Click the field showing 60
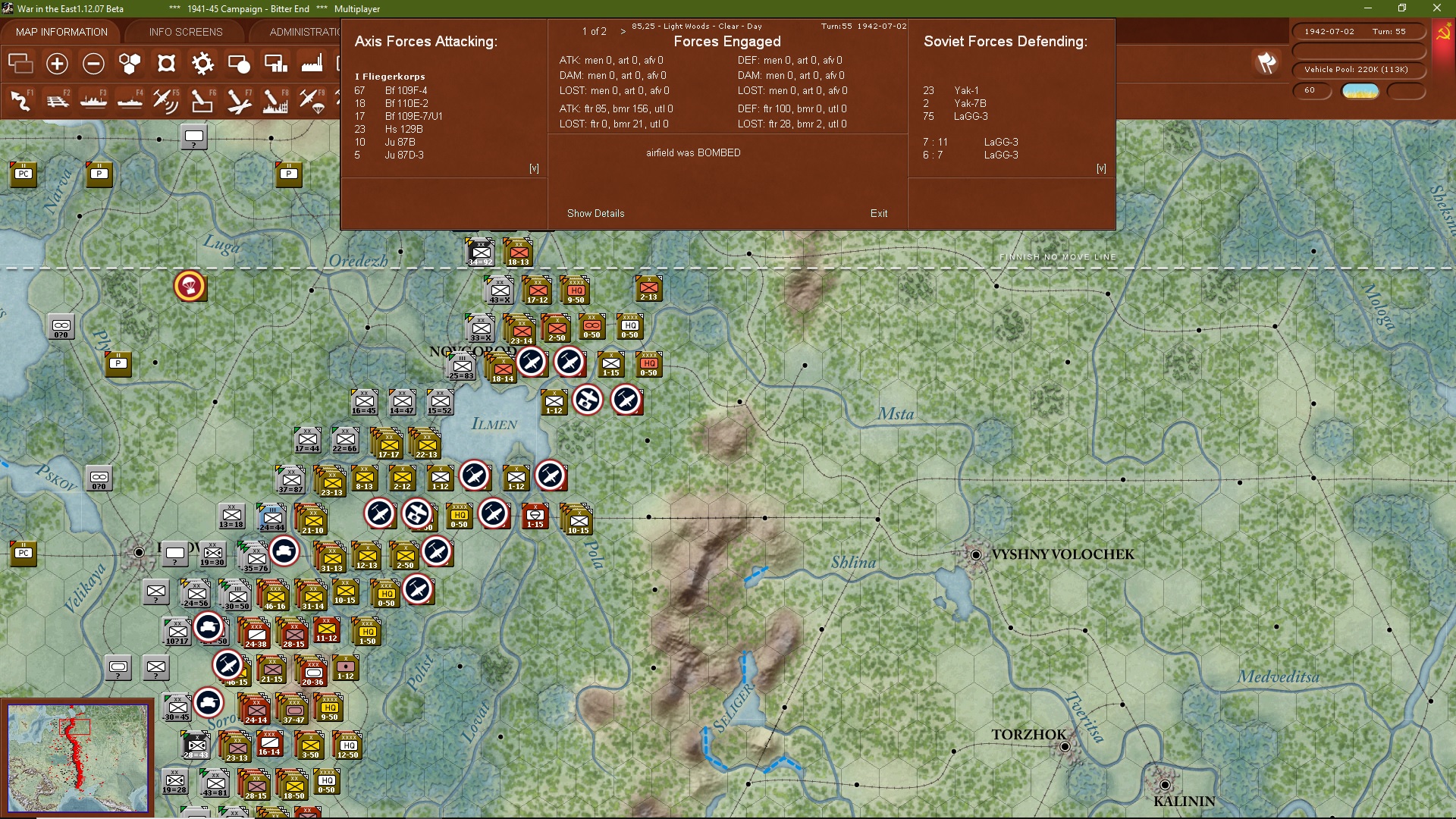 (1312, 90)
